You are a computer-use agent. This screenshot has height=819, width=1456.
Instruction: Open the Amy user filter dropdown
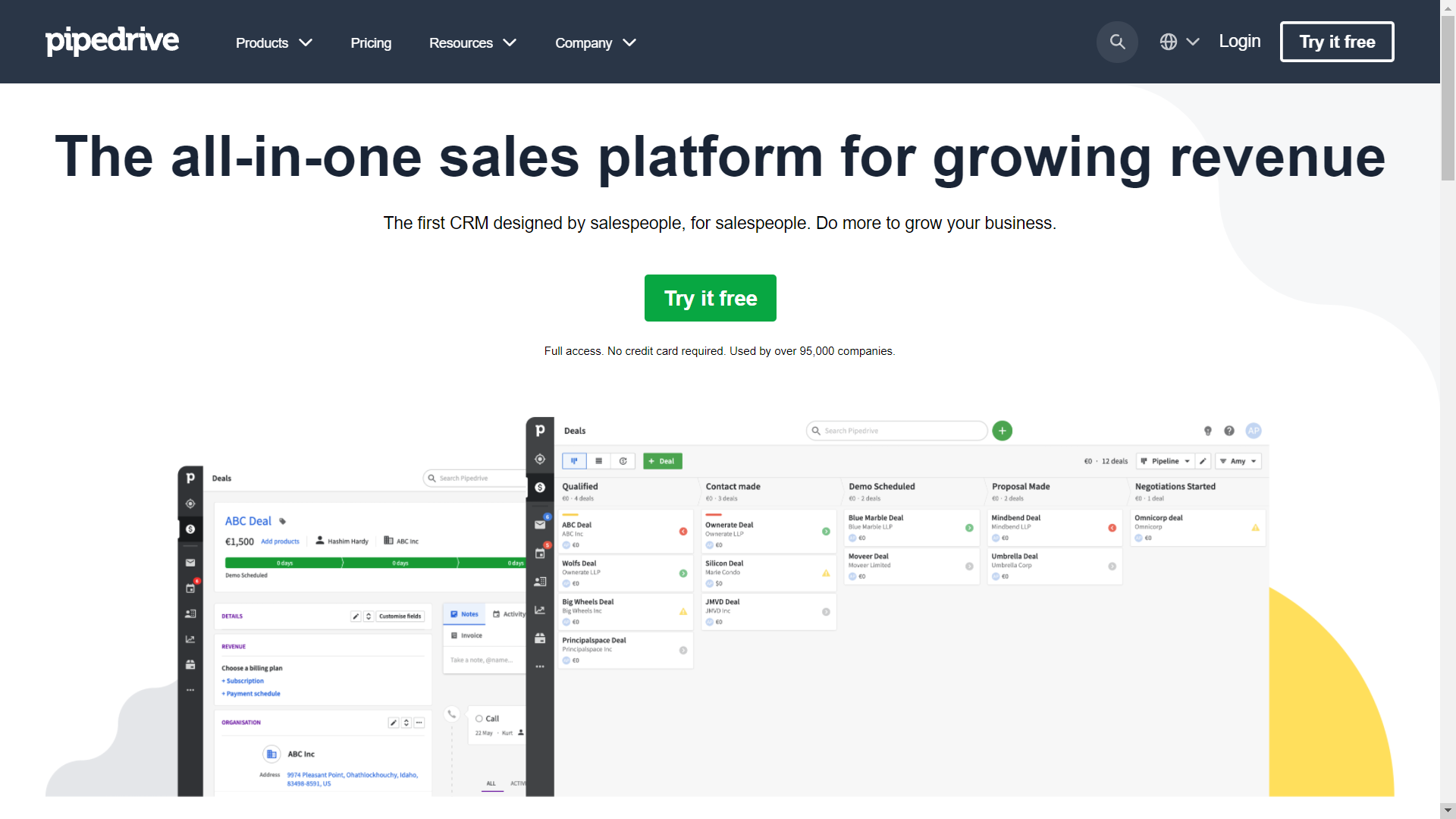[1238, 461]
